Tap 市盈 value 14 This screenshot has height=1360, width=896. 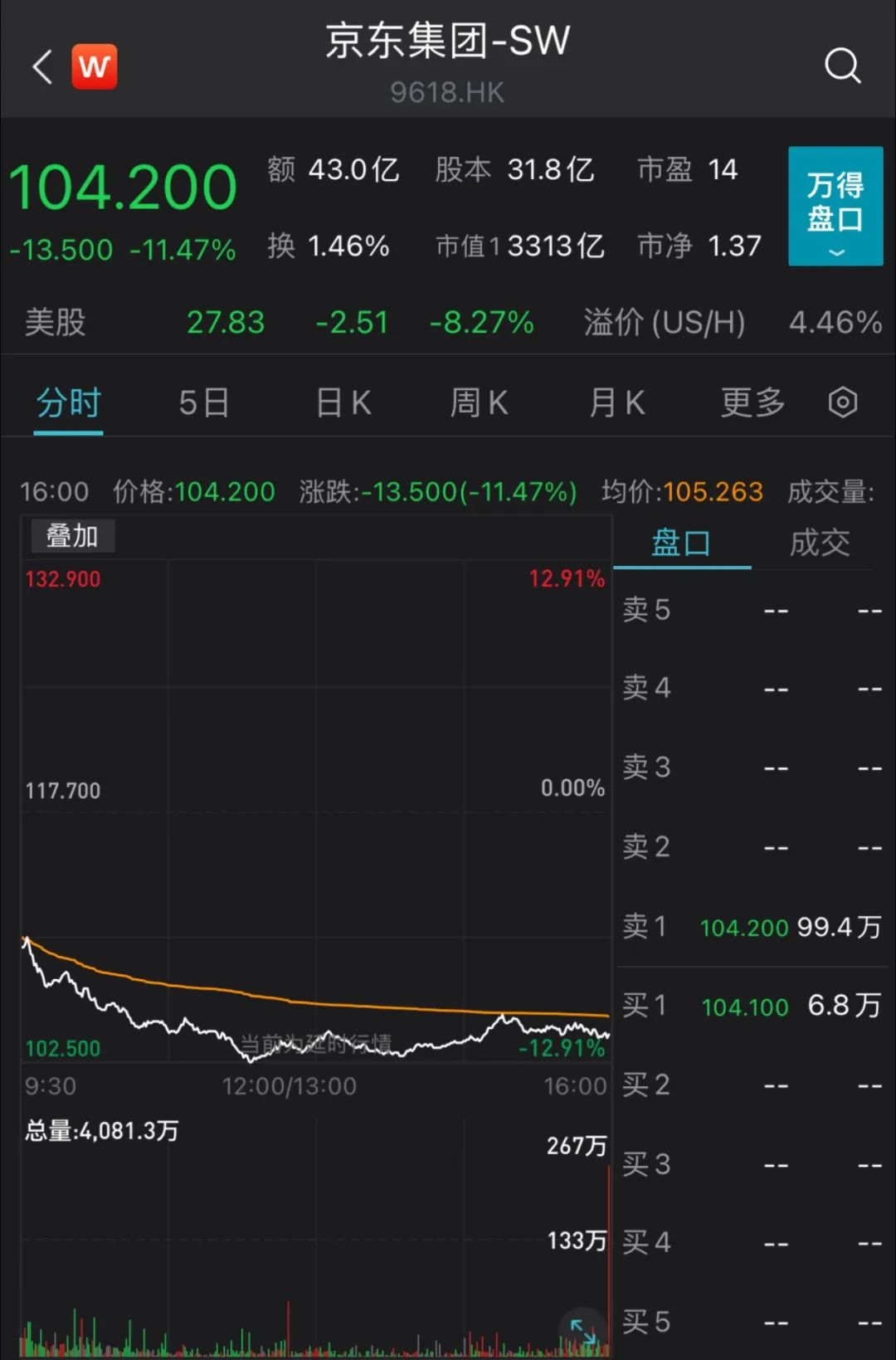coord(723,170)
